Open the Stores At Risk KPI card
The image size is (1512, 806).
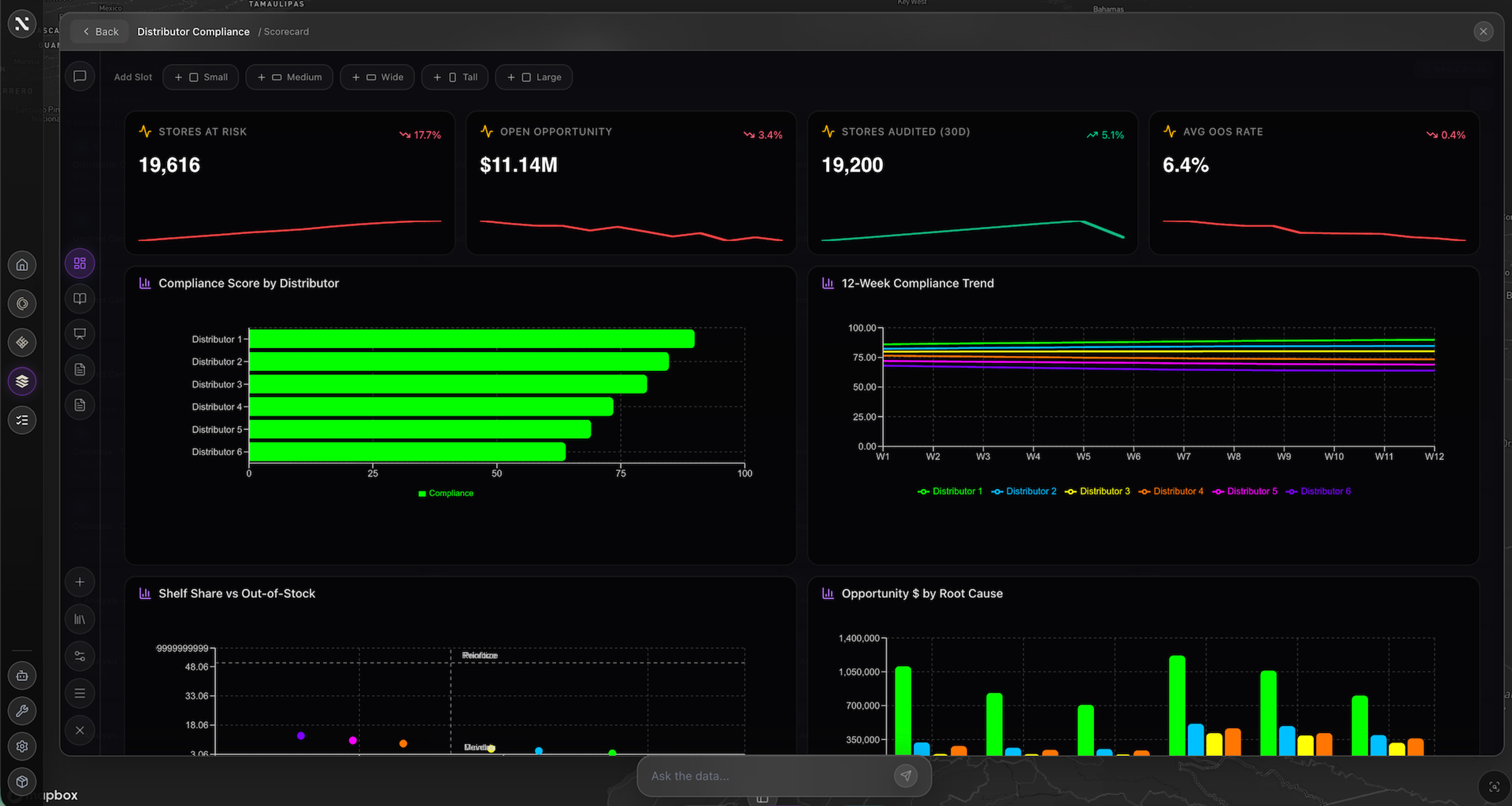pos(290,183)
